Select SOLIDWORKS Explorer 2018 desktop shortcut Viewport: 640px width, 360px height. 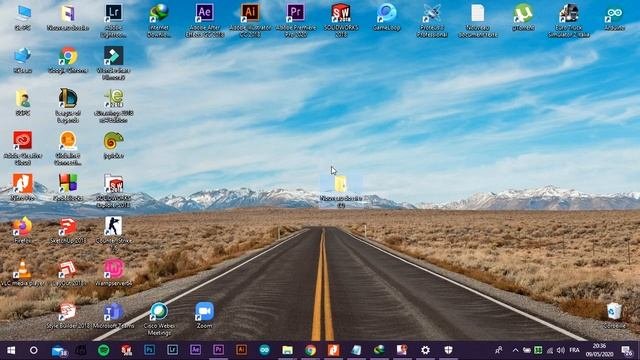click(113, 191)
